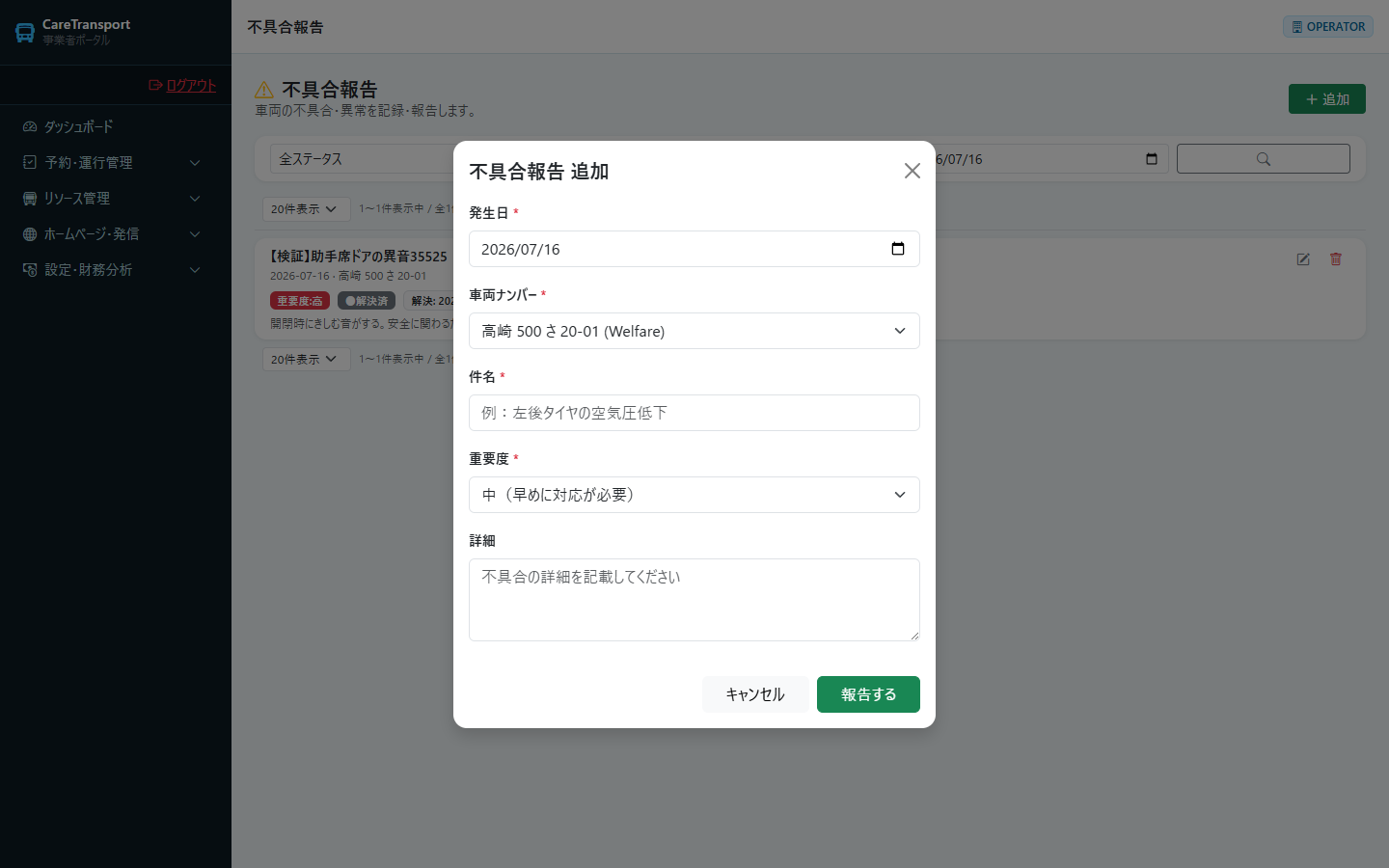Close the 不具合報告 追加 dialog with X
The width and height of the screenshot is (1389, 868).
(x=912, y=171)
